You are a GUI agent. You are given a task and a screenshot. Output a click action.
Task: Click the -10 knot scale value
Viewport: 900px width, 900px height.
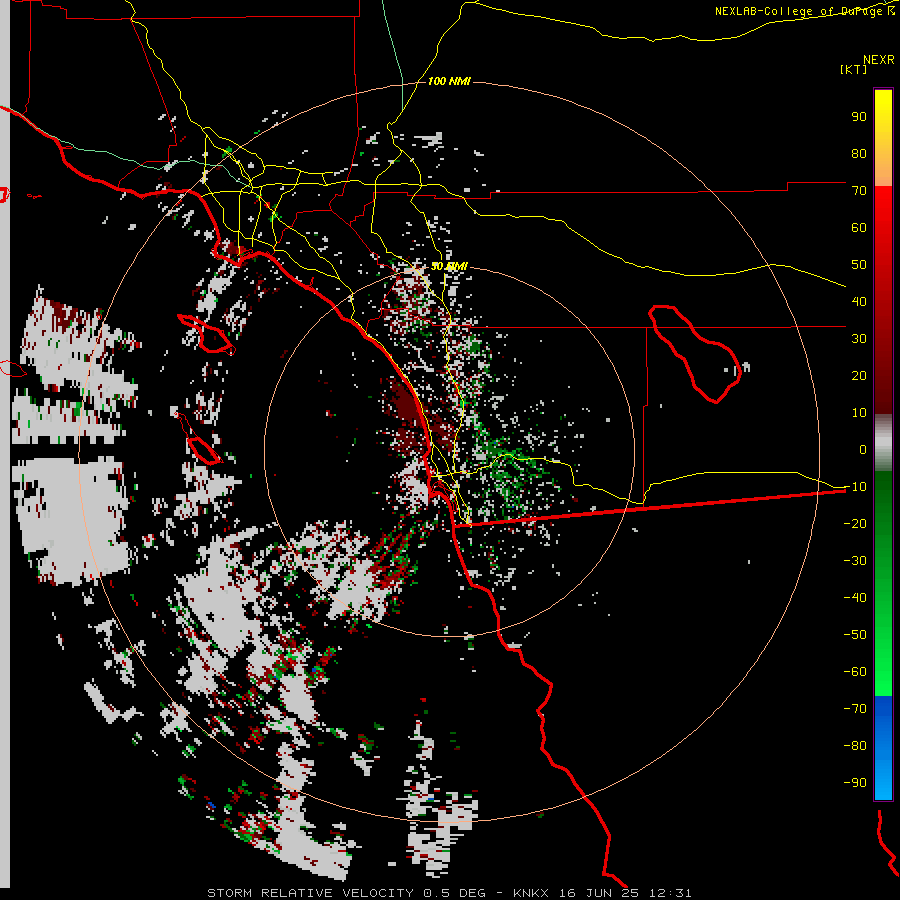tap(855, 487)
